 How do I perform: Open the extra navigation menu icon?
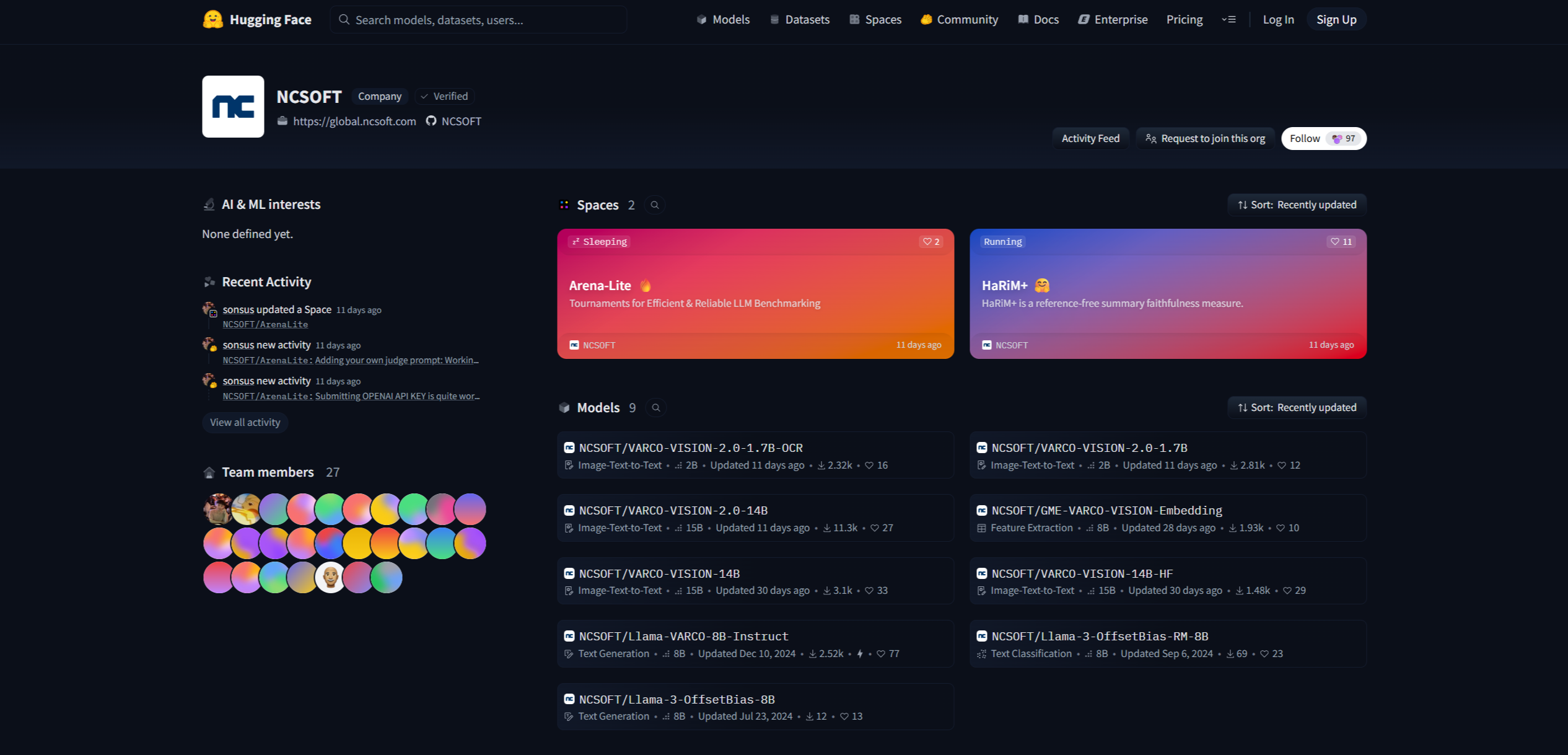click(1229, 19)
